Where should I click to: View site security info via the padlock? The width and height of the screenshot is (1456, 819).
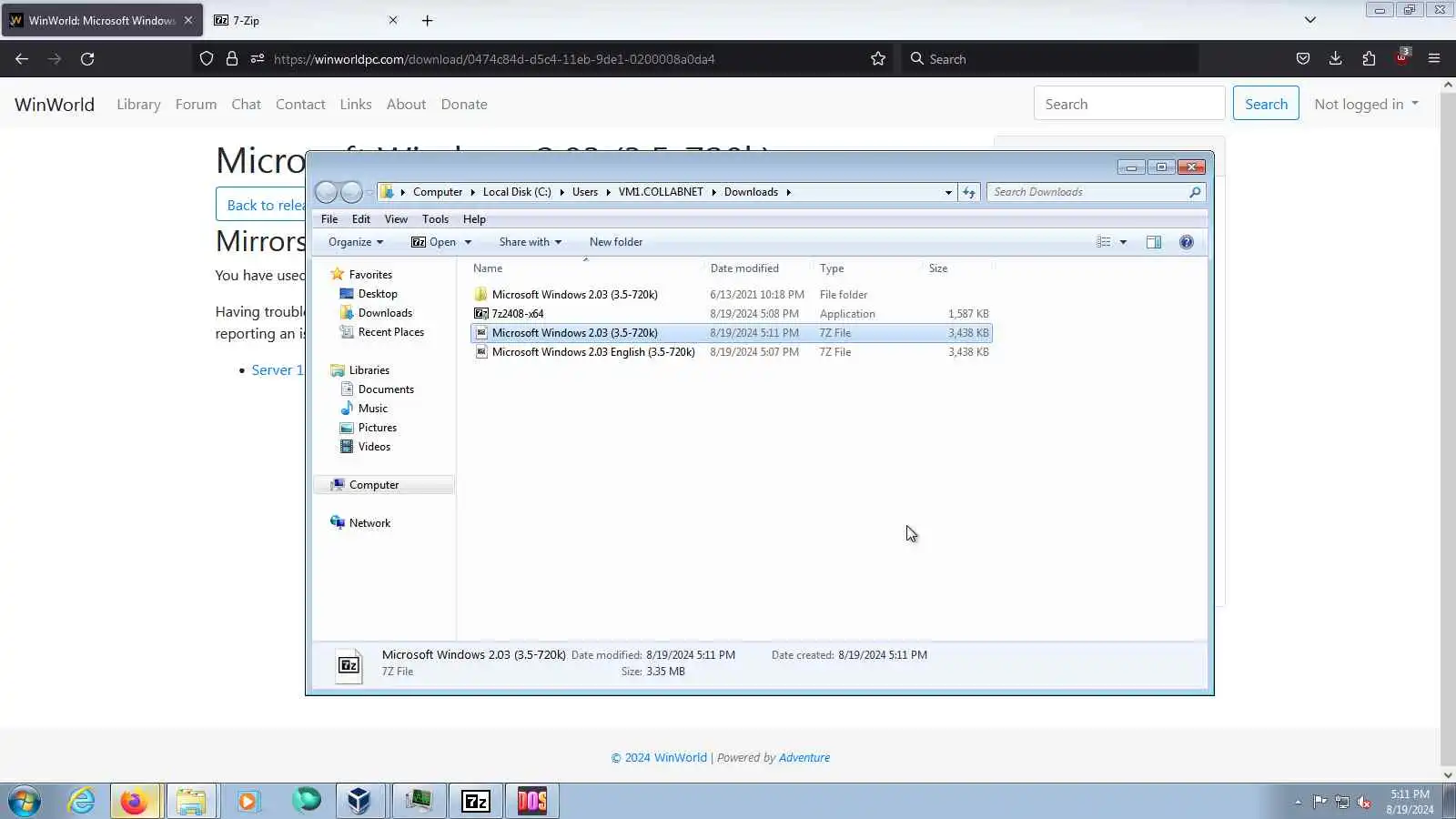tap(232, 59)
